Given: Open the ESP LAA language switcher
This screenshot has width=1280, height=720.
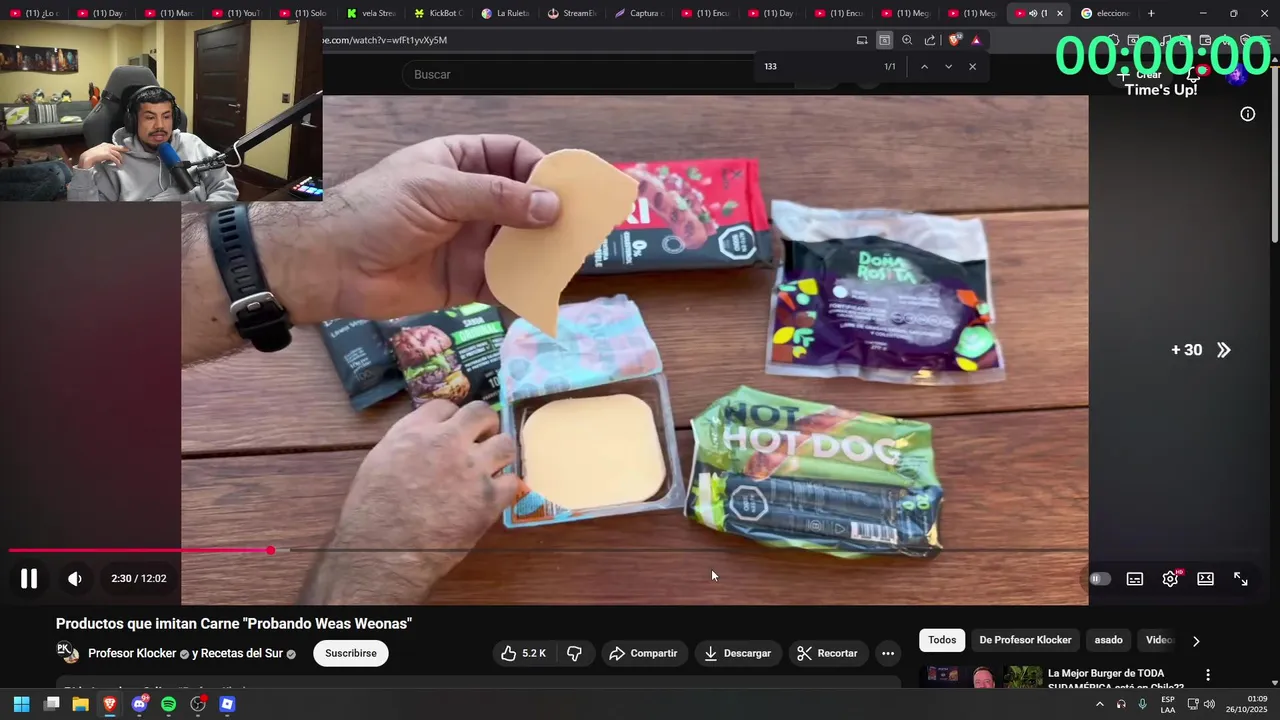Looking at the screenshot, I should [1168, 704].
